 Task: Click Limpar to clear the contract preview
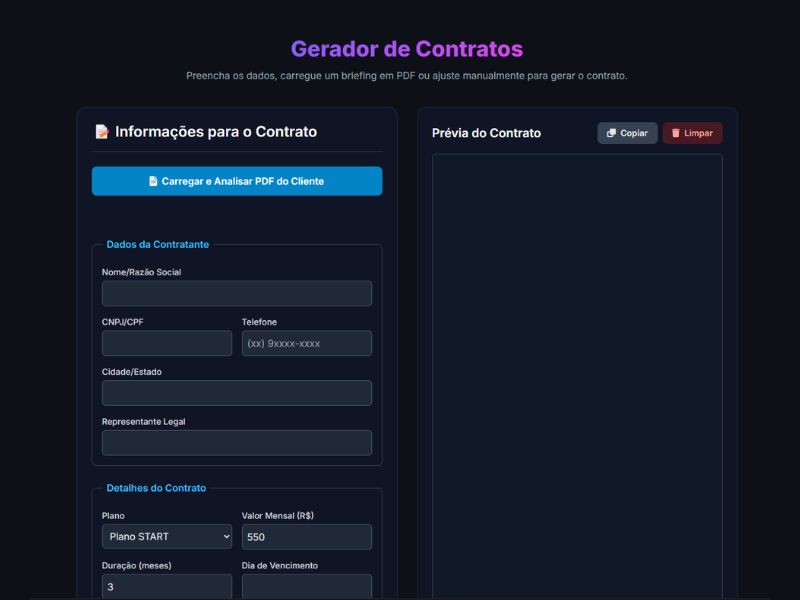[691, 133]
